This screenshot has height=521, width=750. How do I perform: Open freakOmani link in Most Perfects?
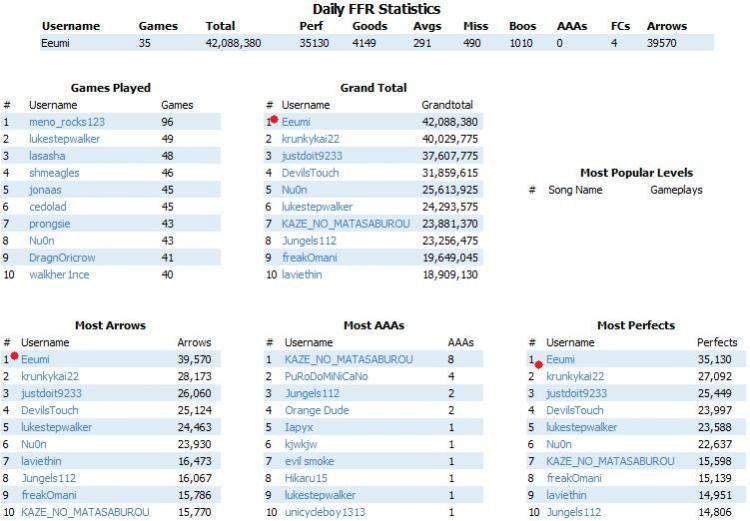(574, 478)
